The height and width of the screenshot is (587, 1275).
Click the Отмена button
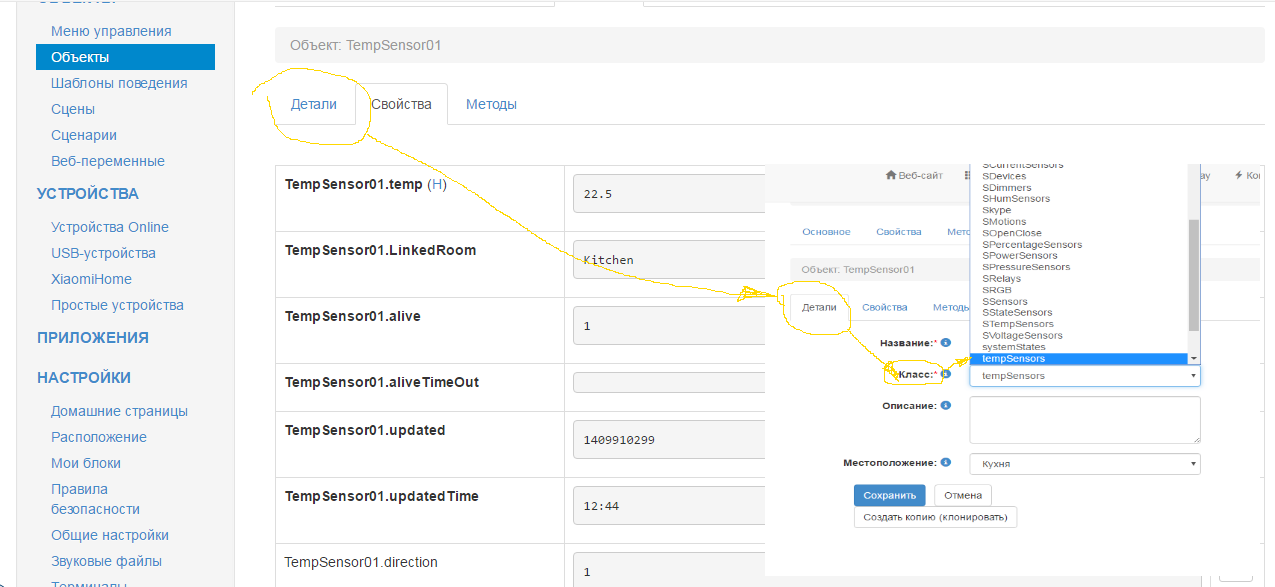[963, 495]
